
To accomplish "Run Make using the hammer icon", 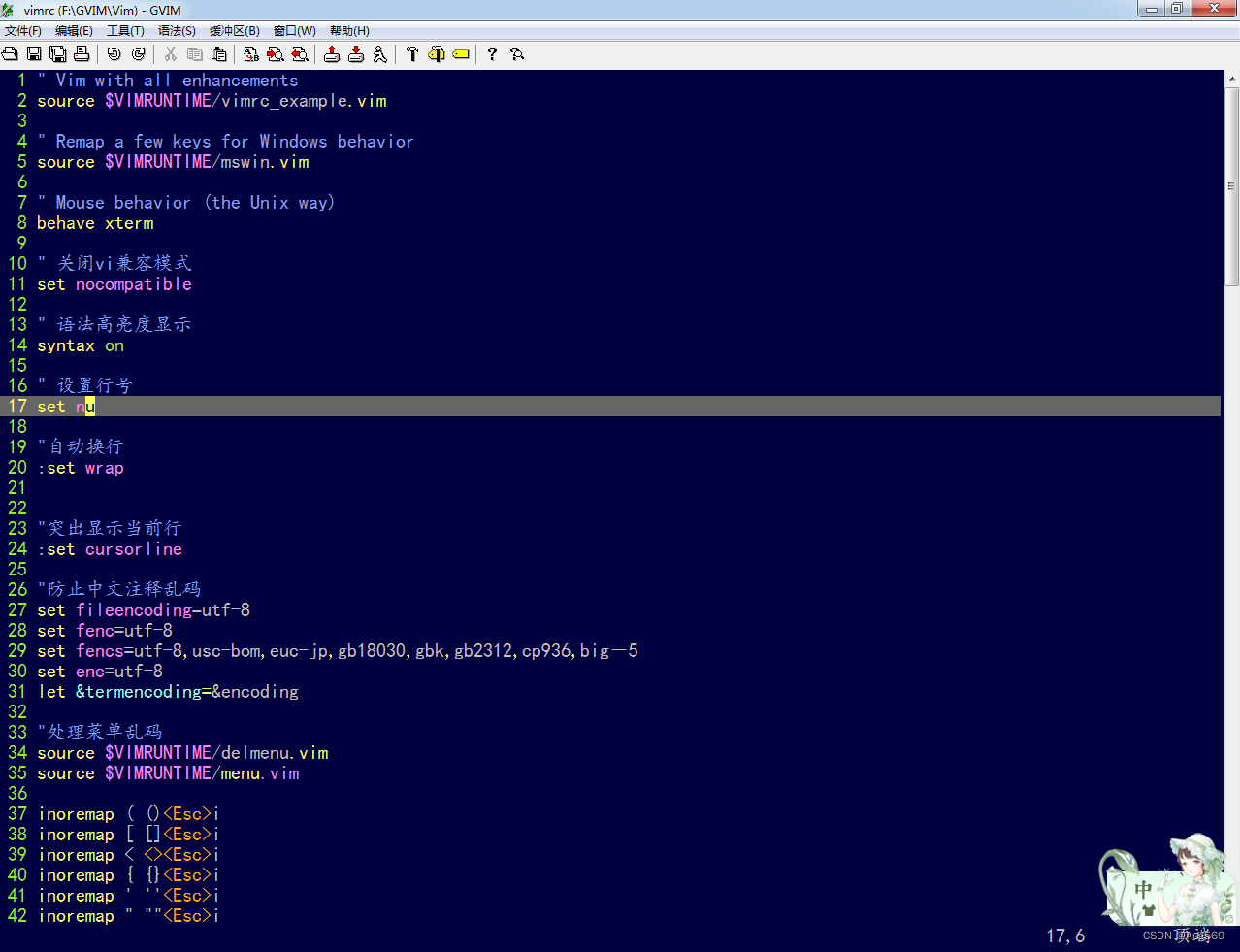I will (x=411, y=53).
